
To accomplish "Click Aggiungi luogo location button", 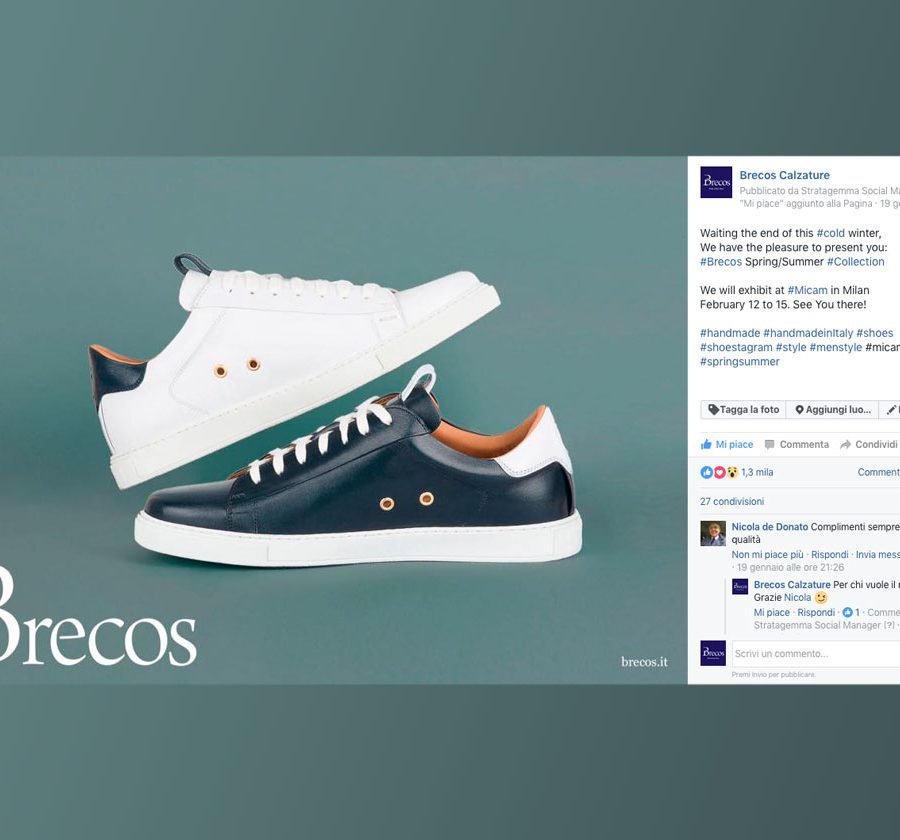I will pos(832,409).
